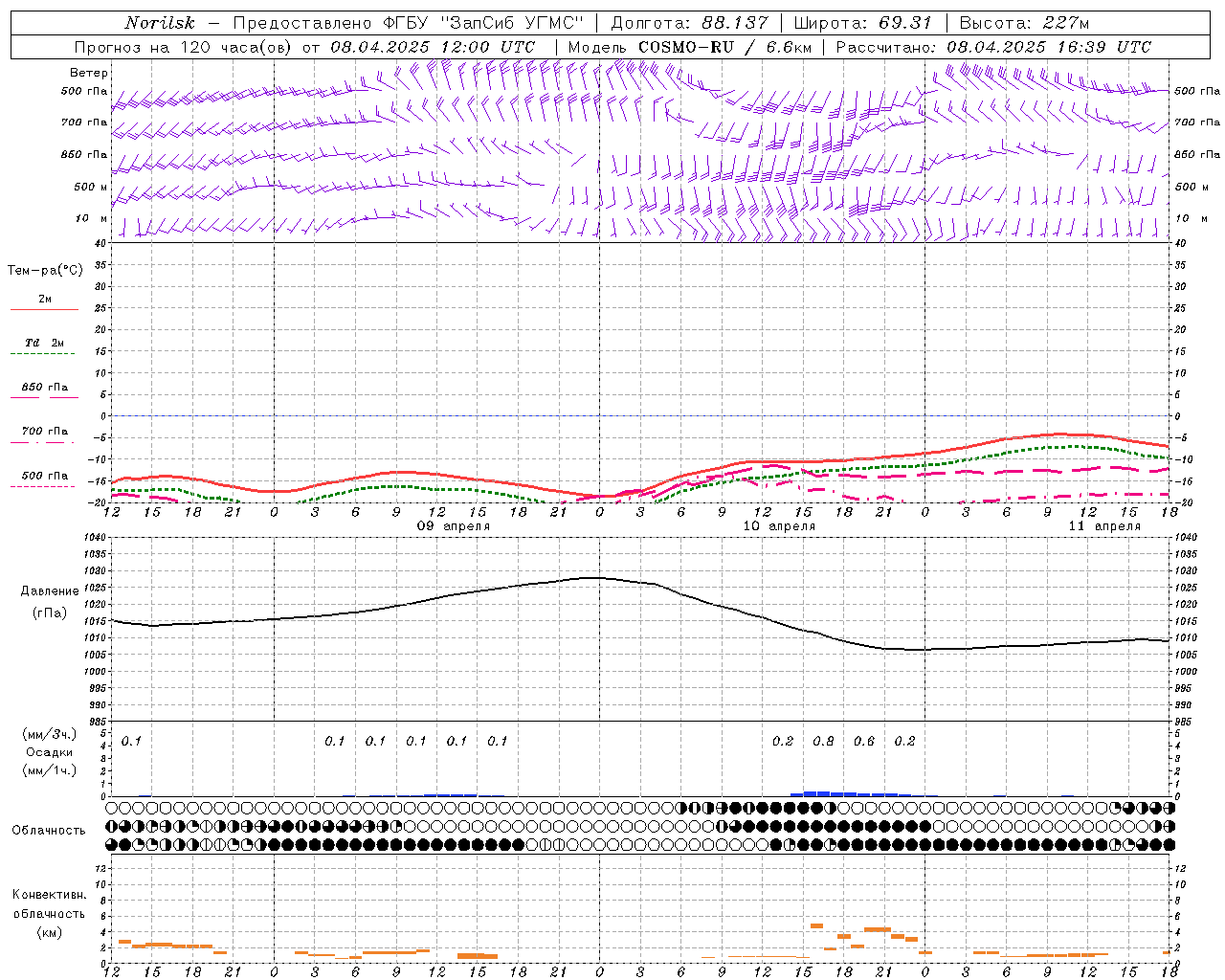Click the 10 апреля date label

coord(779,526)
